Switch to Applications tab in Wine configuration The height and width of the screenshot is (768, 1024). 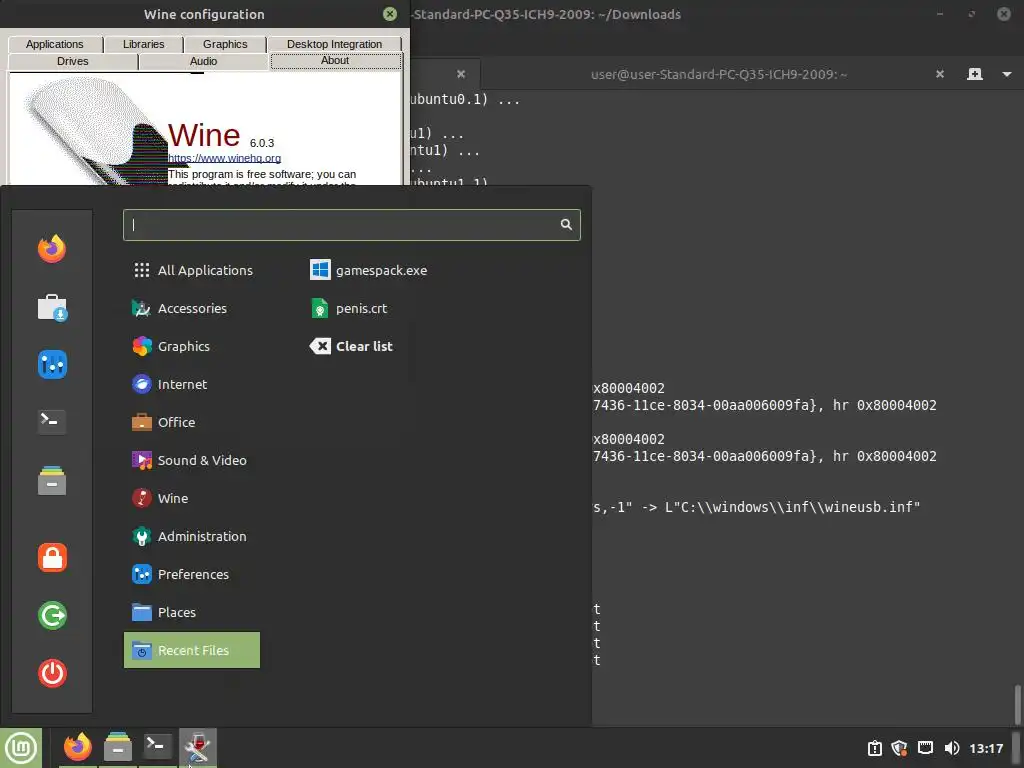coord(55,44)
